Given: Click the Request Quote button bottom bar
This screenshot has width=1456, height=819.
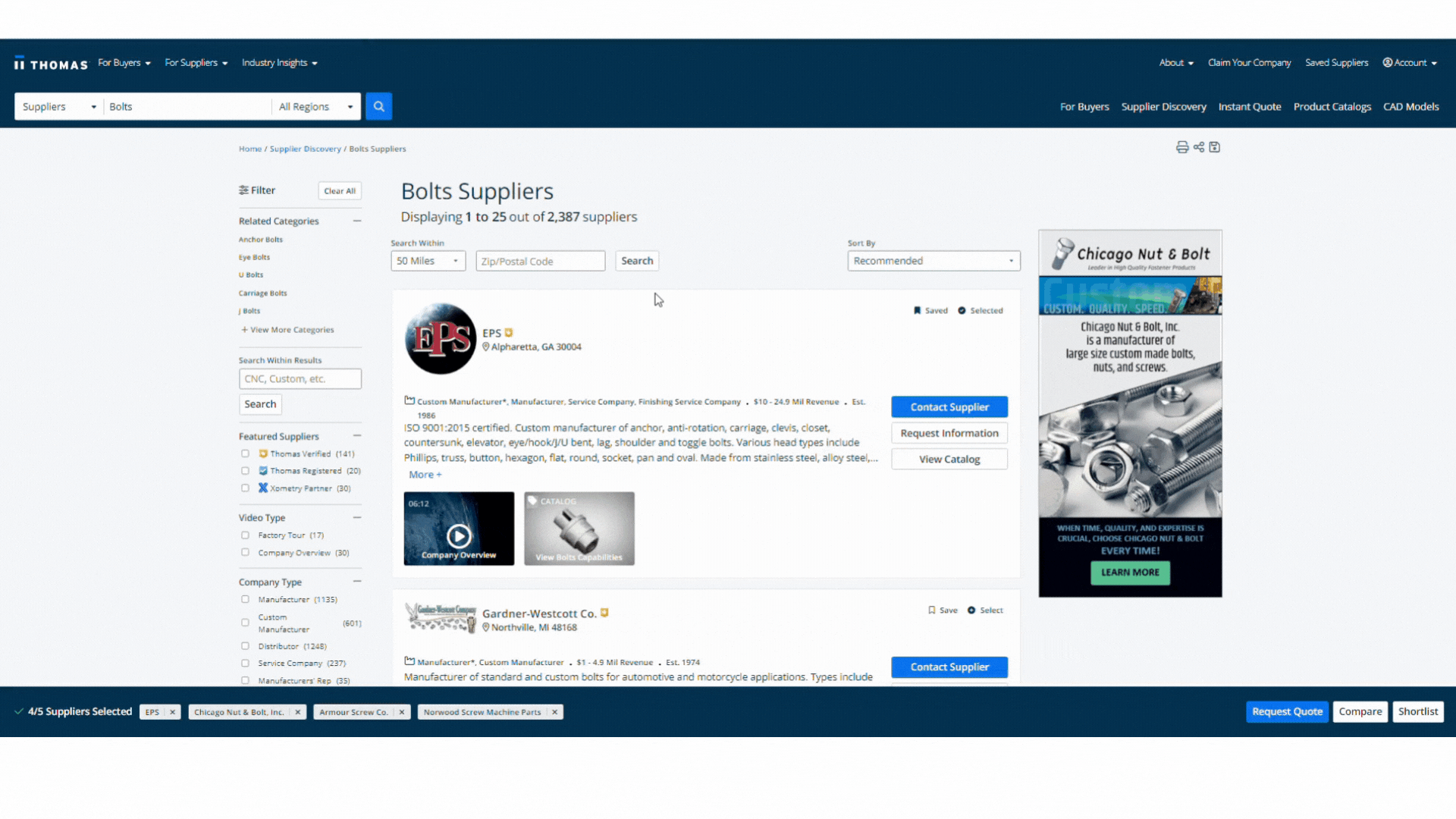Looking at the screenshot, I should click(x=1287, y=711).
